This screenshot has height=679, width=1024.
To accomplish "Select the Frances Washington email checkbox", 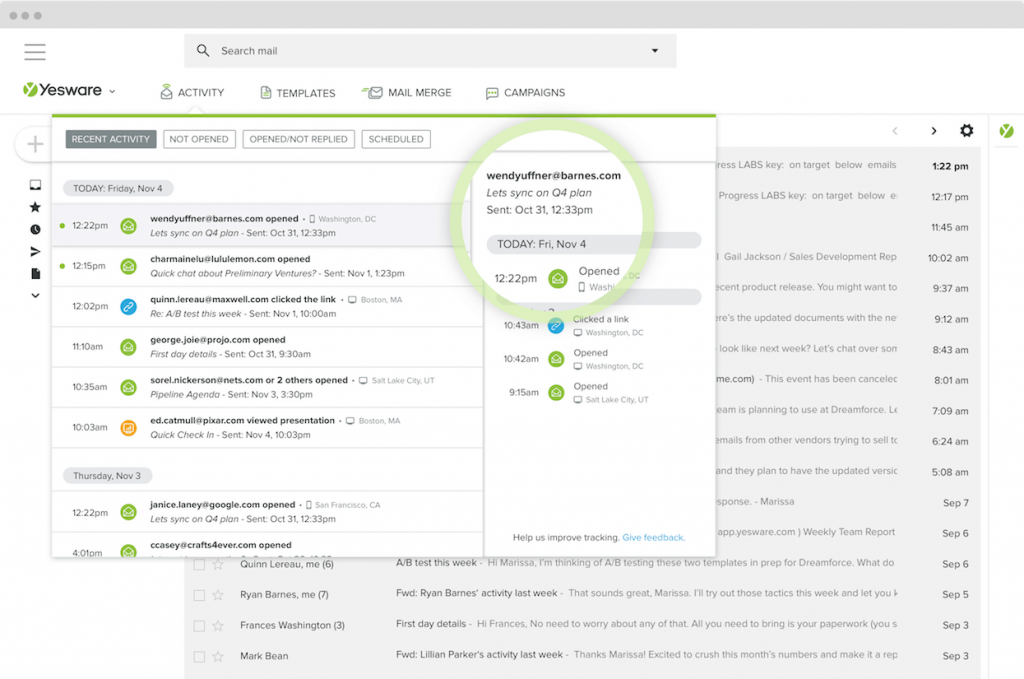I will coord(199,626).
